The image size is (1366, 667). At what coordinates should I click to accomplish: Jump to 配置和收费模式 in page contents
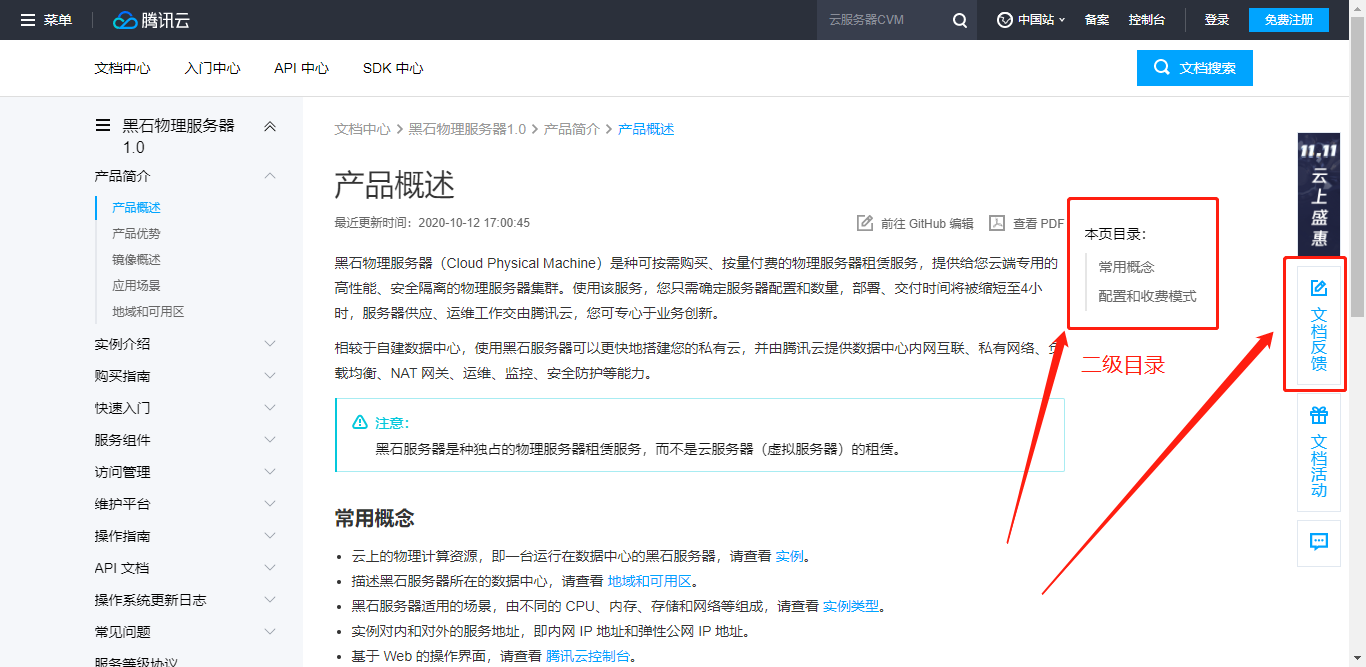1147,296
